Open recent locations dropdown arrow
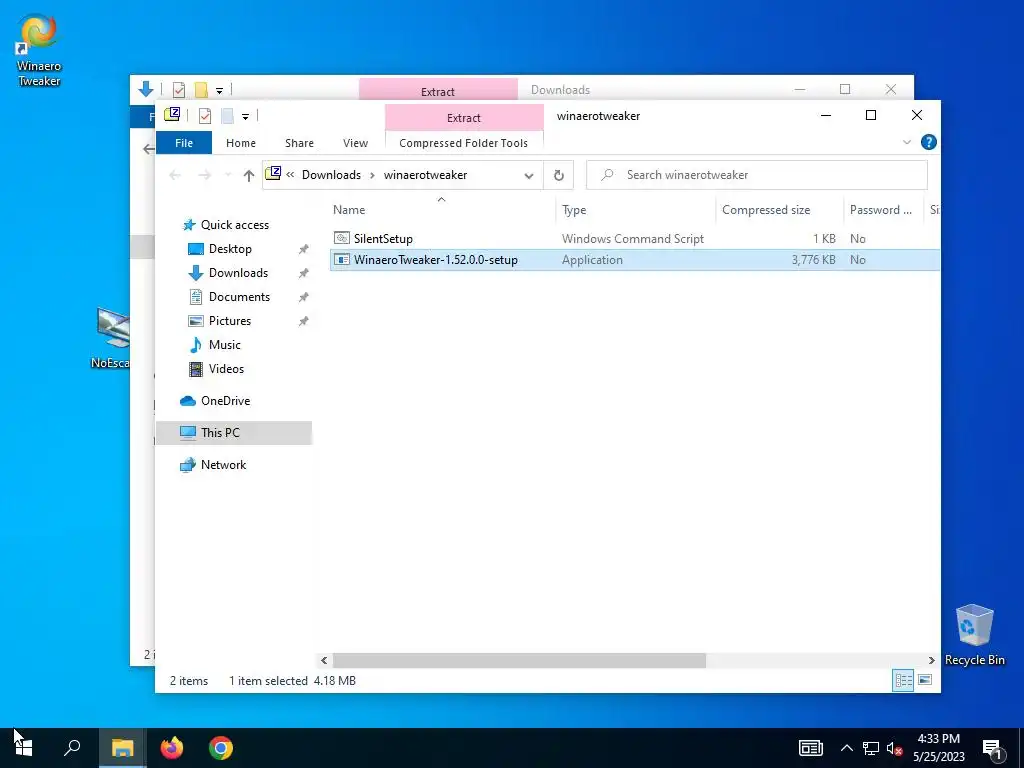 coord(227,175)
